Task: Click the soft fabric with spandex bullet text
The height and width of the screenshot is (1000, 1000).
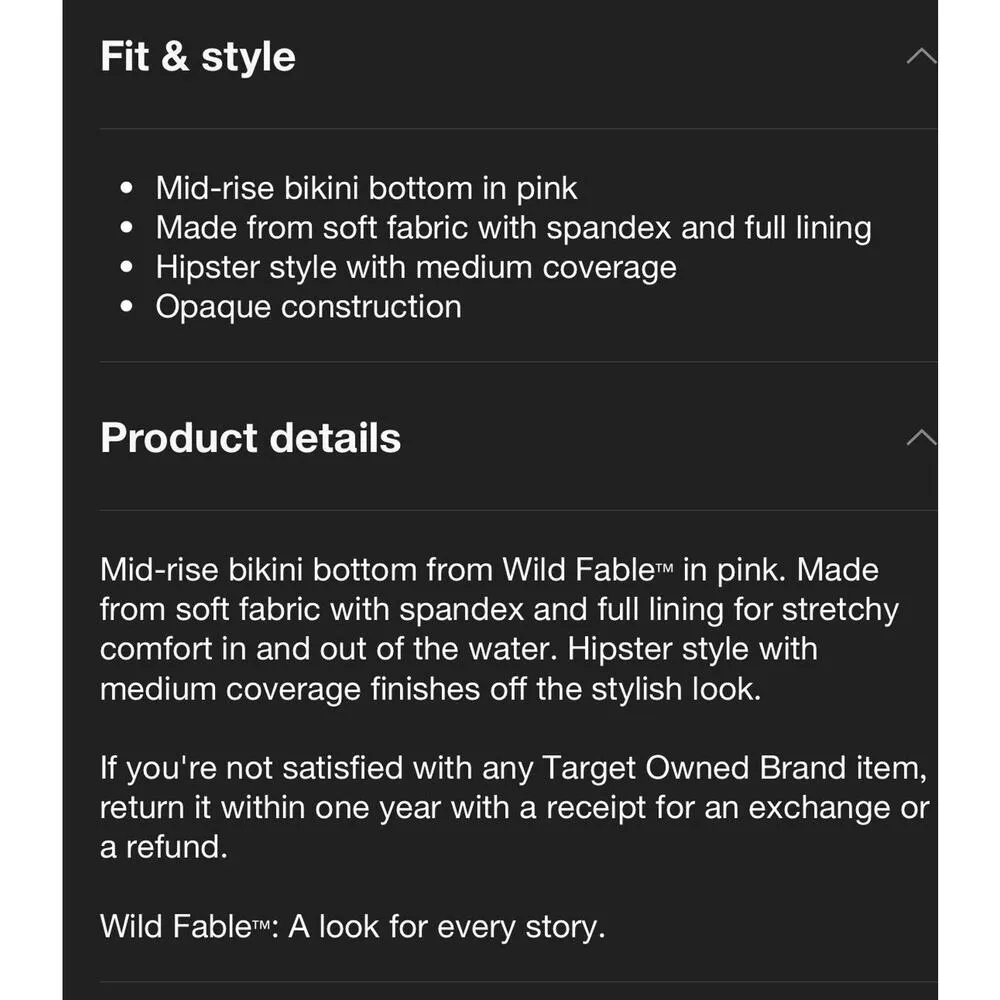Action: (513, 228)
